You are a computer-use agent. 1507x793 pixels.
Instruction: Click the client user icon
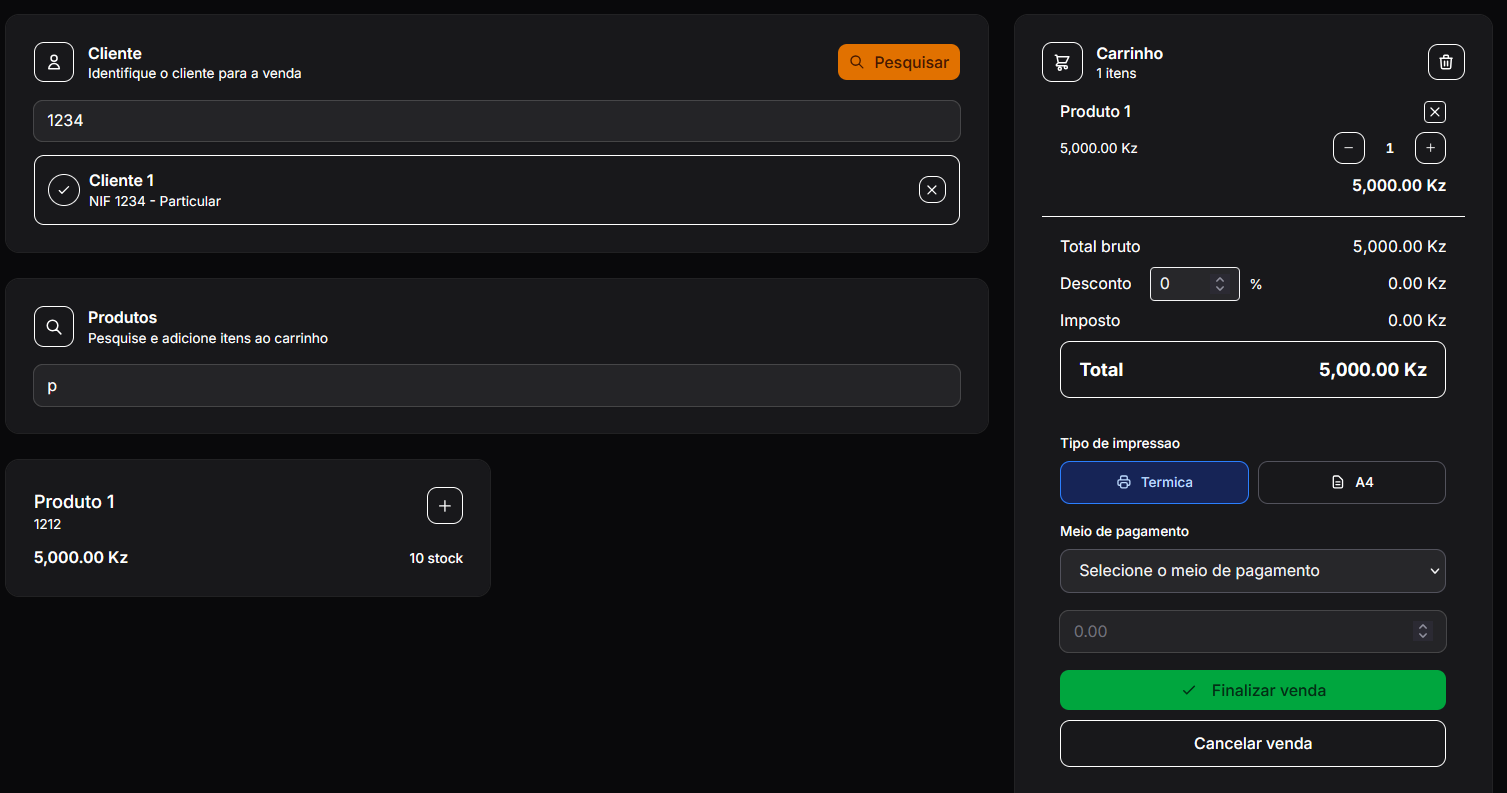click(x=54, y=62)
